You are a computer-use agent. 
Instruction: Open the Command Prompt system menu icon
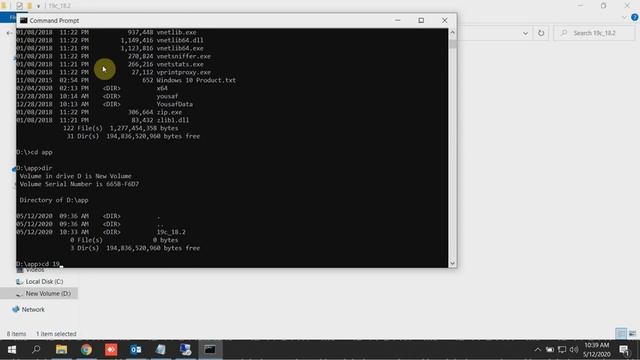click(x=24, y=20)
